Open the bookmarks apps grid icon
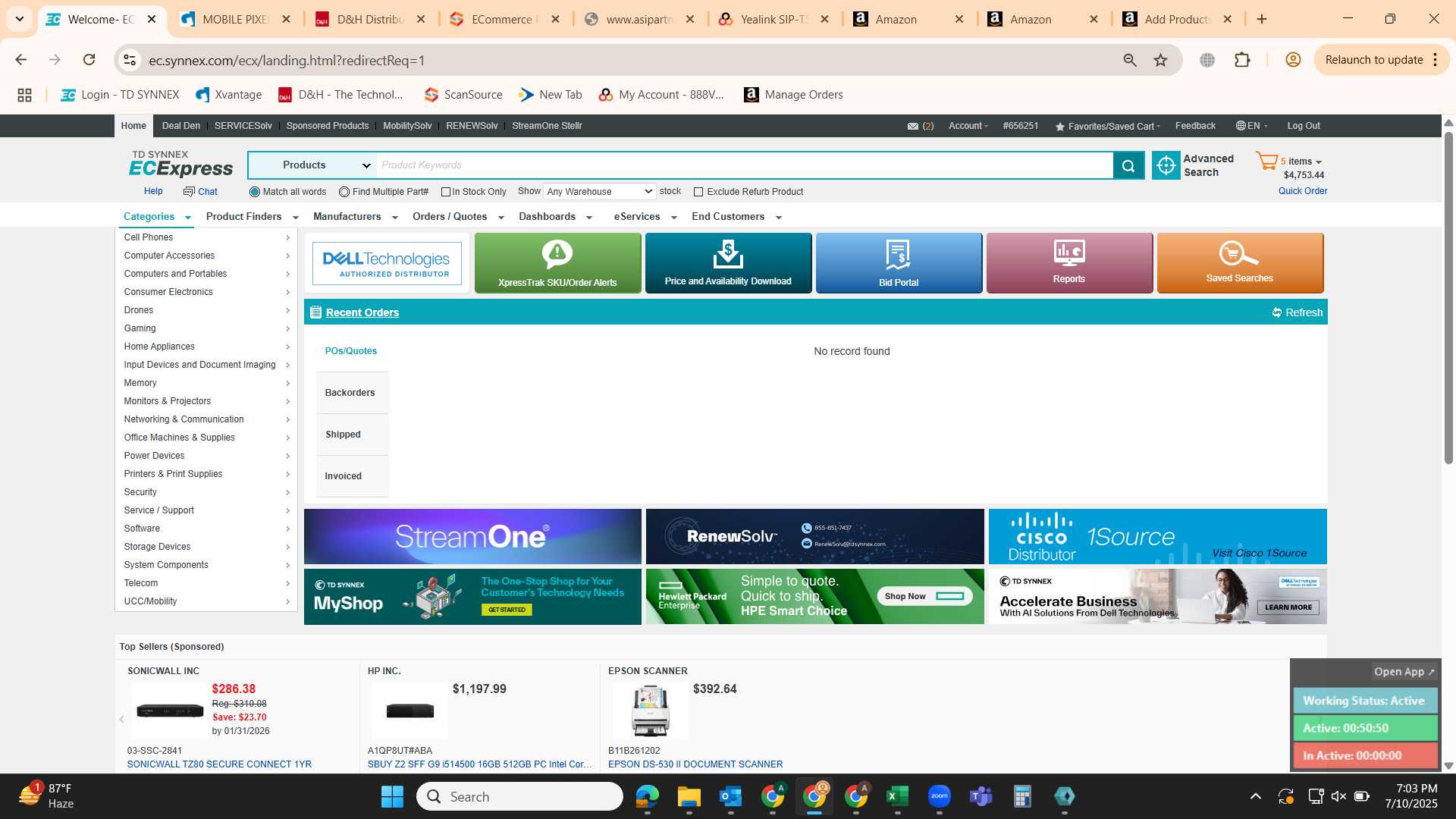The image size is (1456, 819). point(24,95)
